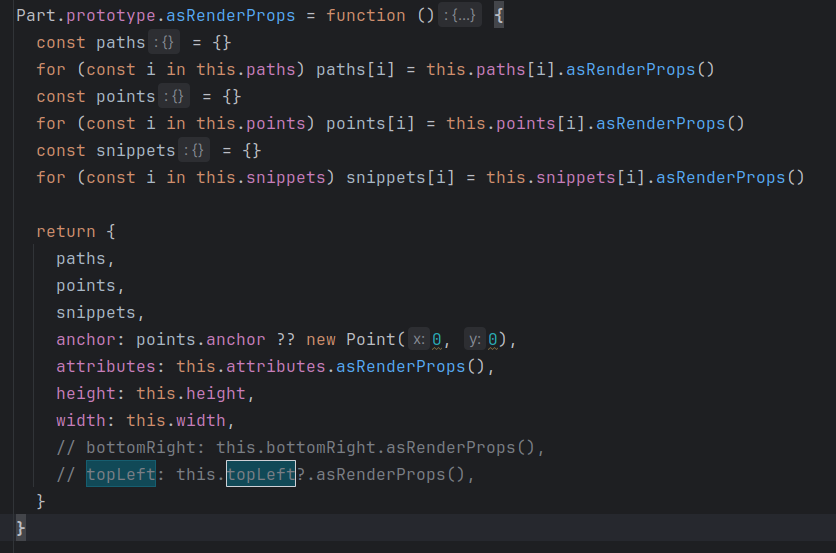This screenshot has height=553, width=836.
Task: Click the highlighted topLeft key in the comment
Action: point(120,474)
